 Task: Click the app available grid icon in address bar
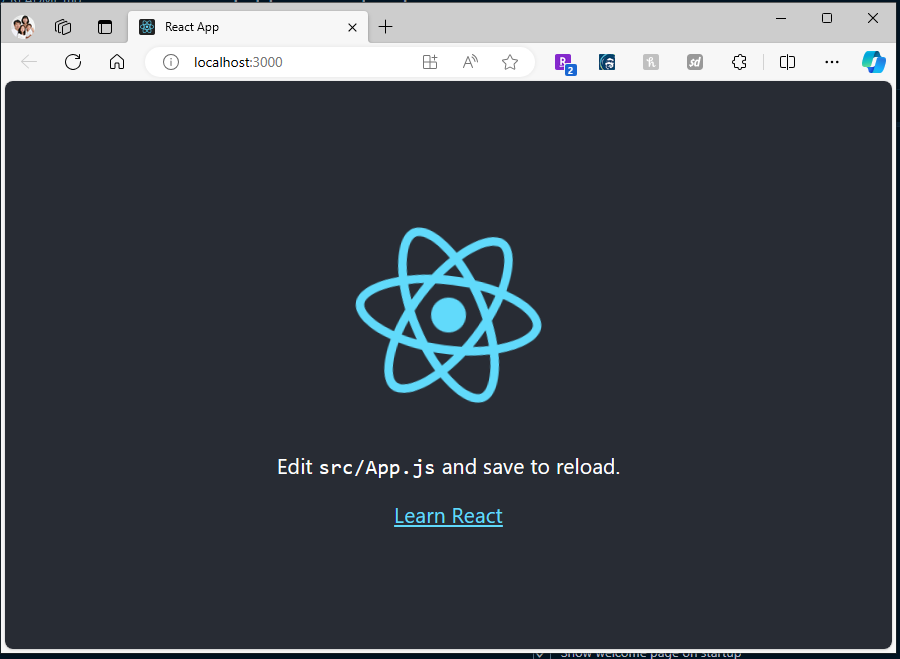pyautogui.click(x=430, y=62)
